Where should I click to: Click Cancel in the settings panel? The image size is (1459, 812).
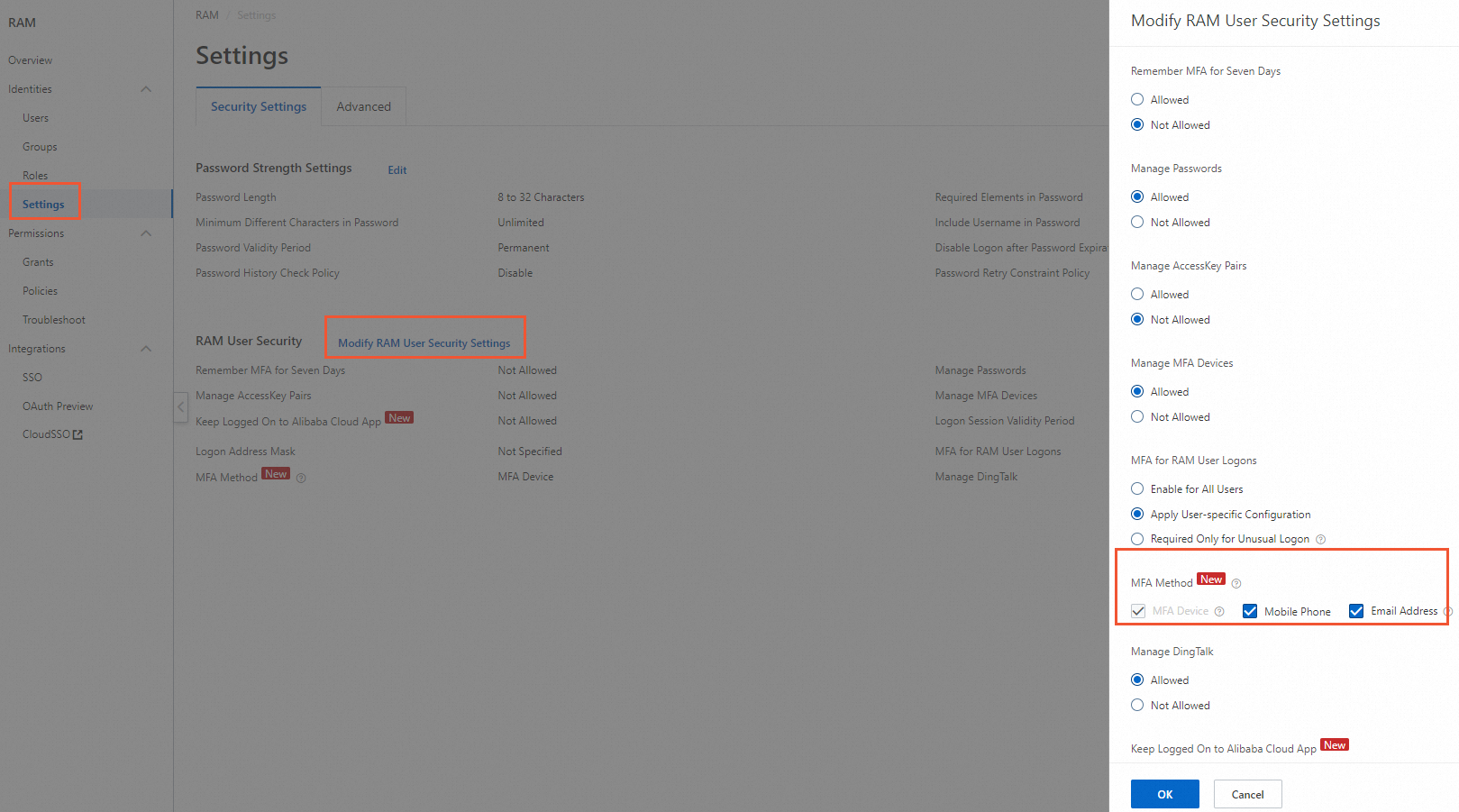(1247, 794)
